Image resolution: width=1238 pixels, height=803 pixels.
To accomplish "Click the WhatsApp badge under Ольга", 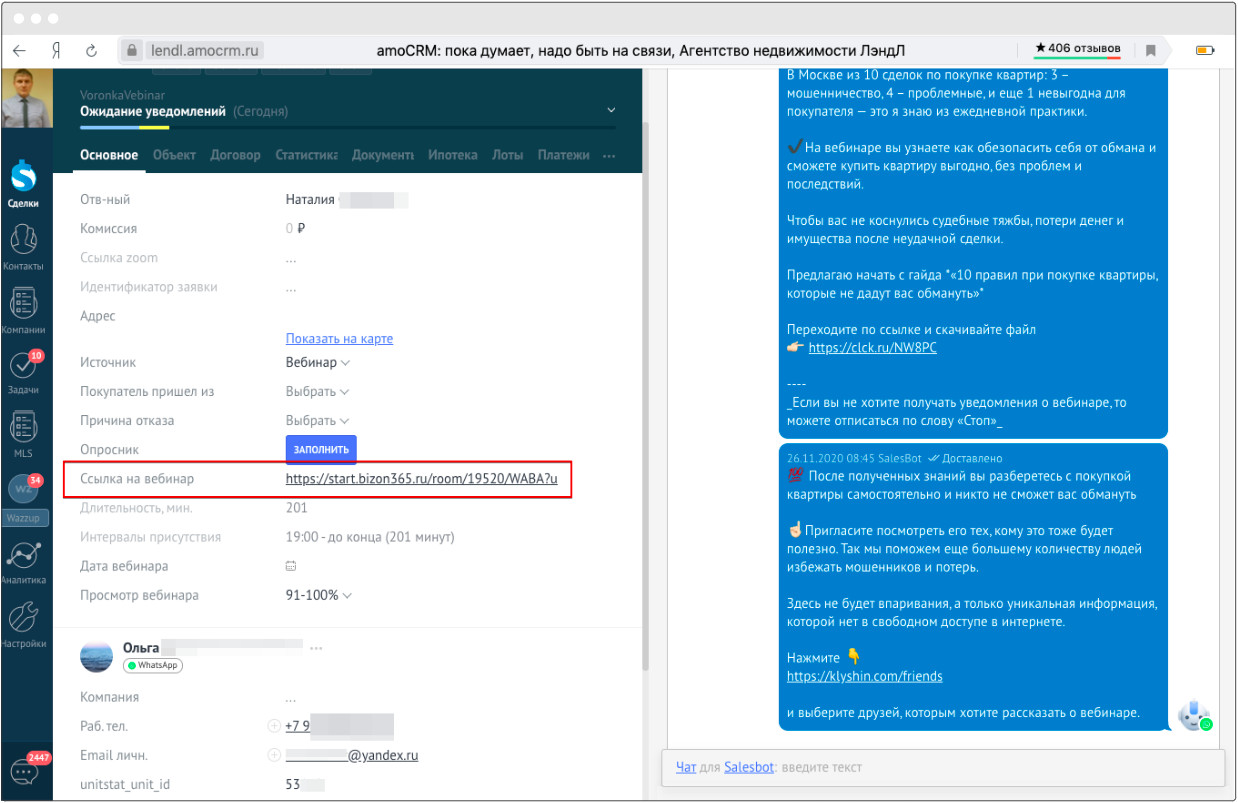I will 153,665.
